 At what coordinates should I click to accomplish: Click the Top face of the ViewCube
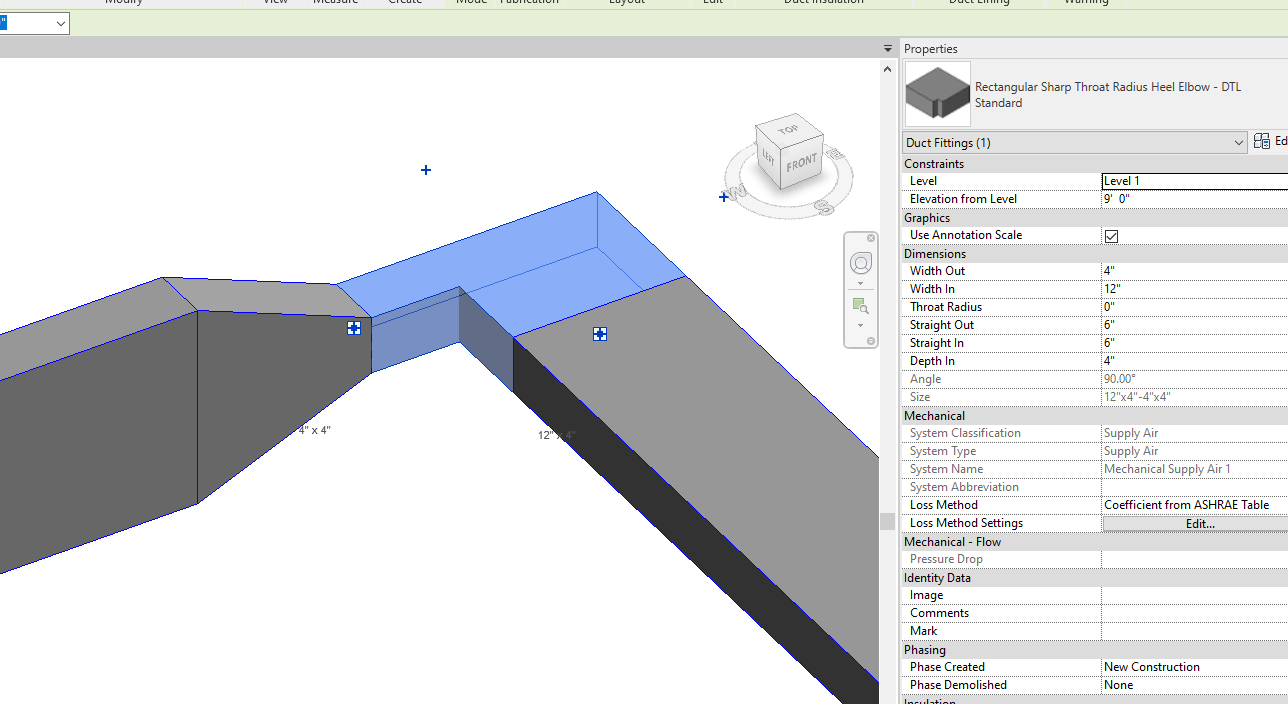(788, 130)
